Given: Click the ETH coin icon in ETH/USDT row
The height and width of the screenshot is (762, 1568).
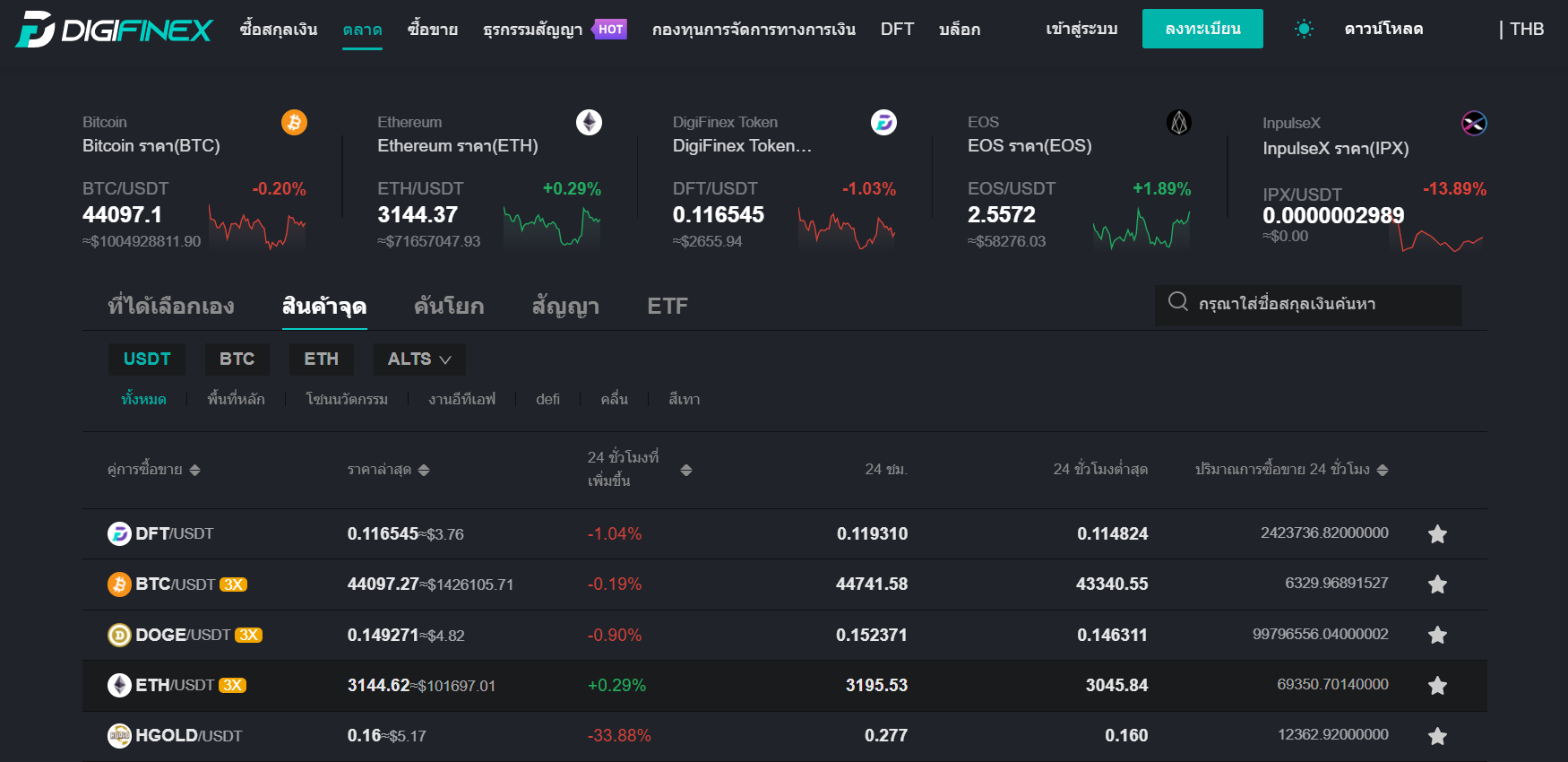Looking at the screenshot, I should click(119, 685).
